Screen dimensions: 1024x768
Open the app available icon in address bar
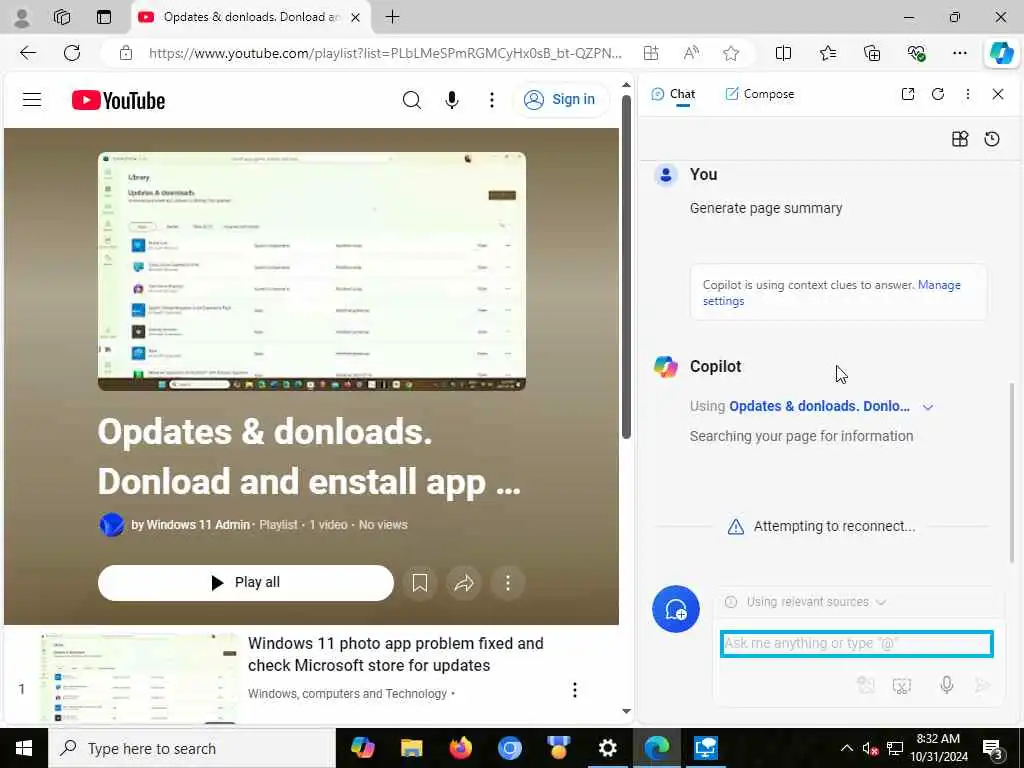(651, 53)
